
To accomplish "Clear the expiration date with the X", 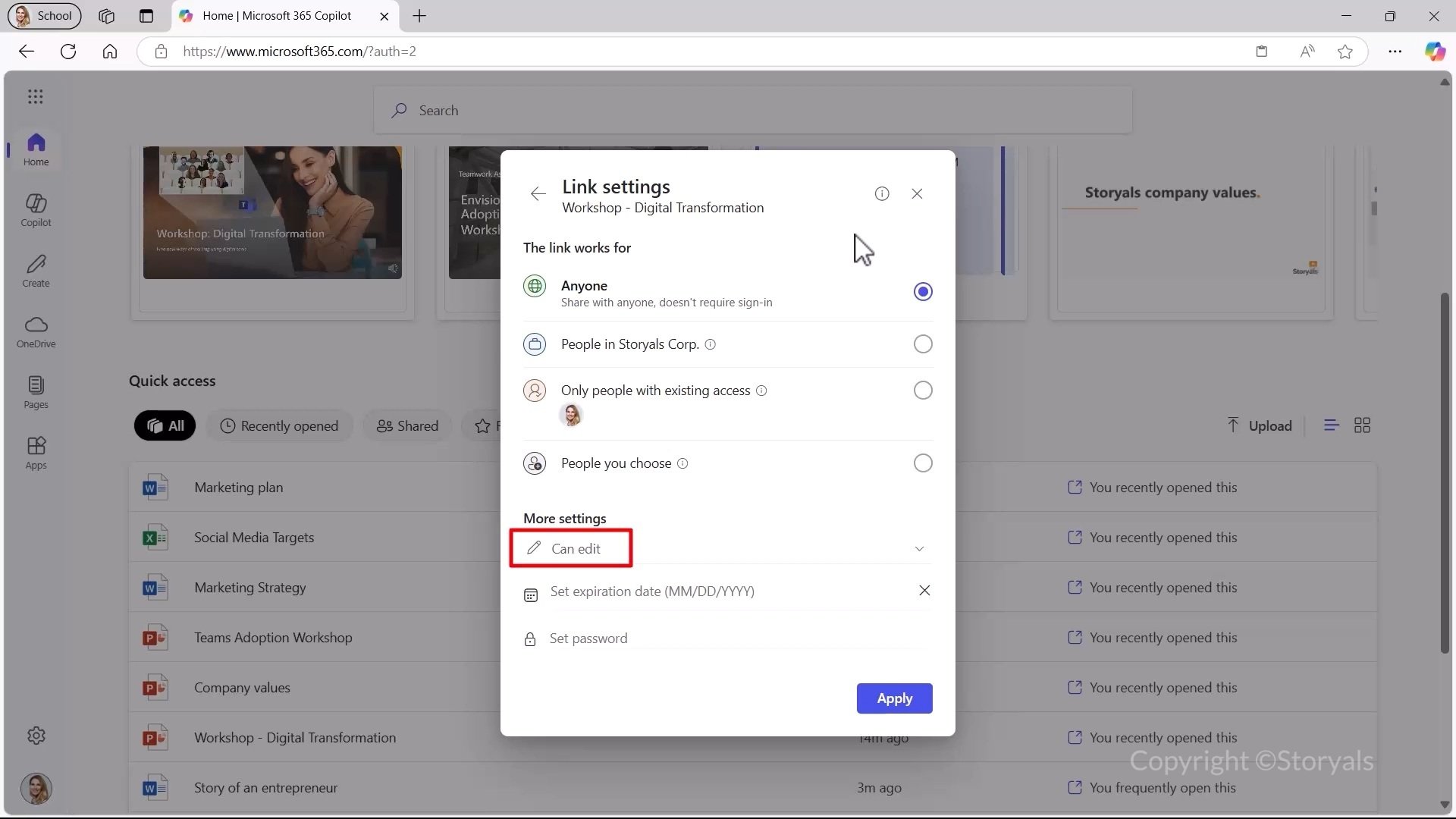I will 924,591.
